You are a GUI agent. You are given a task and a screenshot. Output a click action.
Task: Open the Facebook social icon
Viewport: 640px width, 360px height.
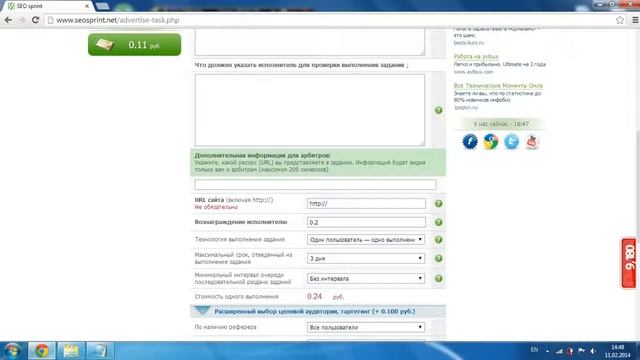pyautogui.click(x=470, y=142)
